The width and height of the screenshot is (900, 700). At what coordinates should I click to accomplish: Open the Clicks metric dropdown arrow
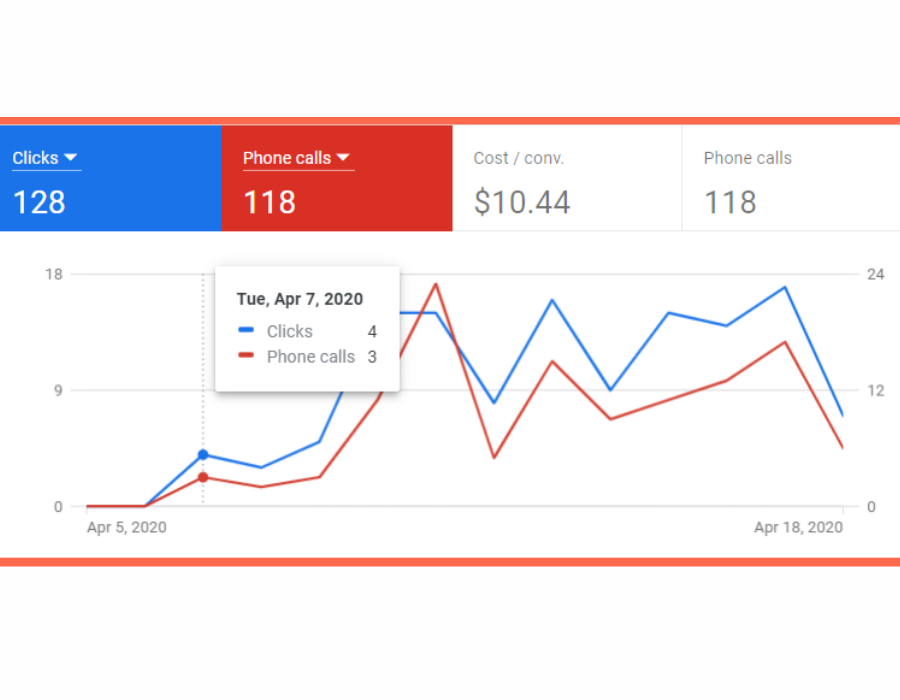(x=71, y=157)
